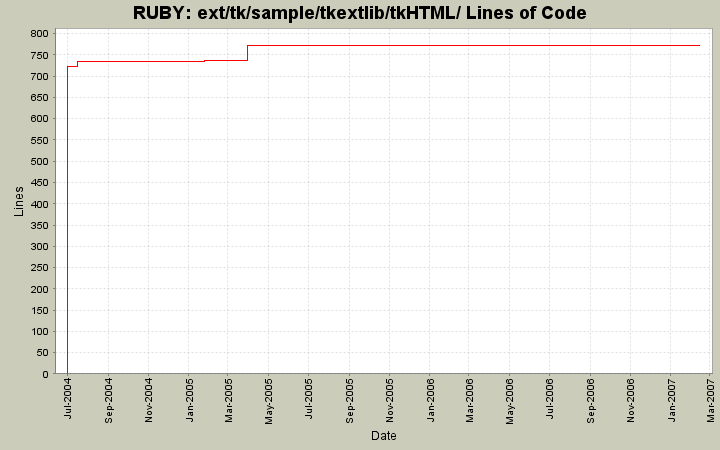The width and height of the screenshot is (720, 450).
Task: Click the 'Jul-2004' date label
Action: (x=68, y=399)
